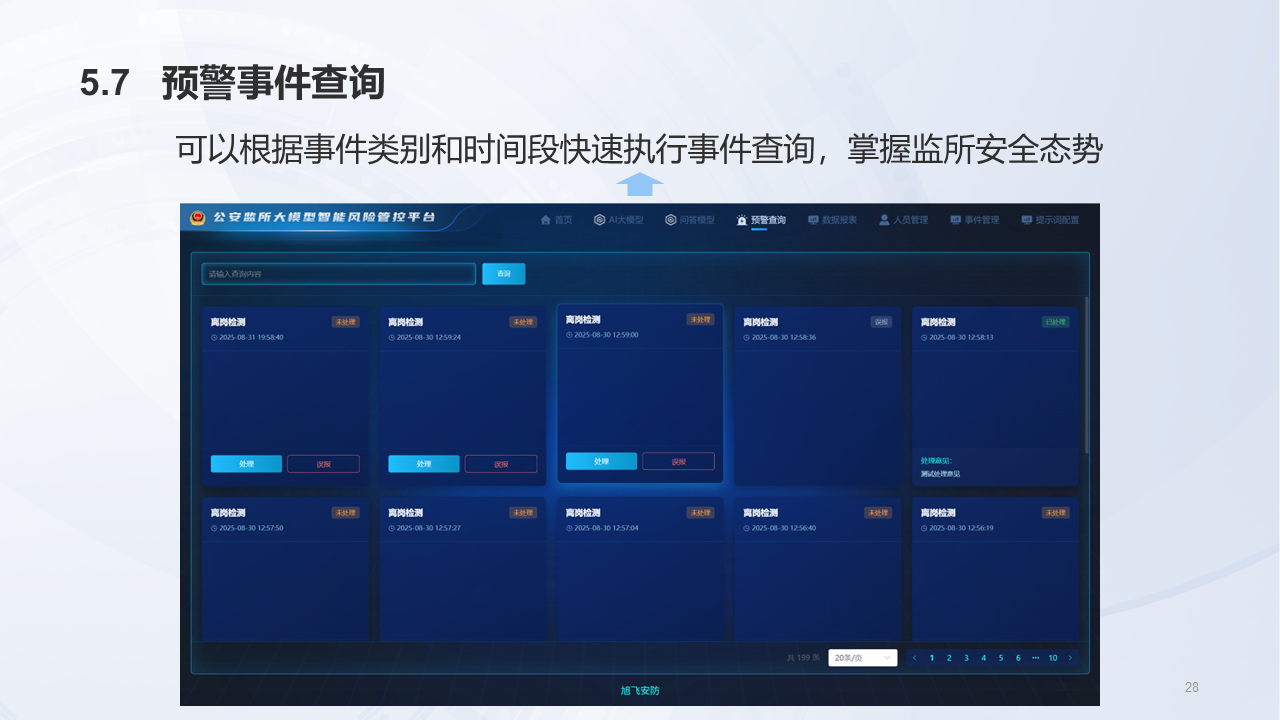Click the home icon beside 首页
Screen dimensions: 1280x720
click(546, 220)
